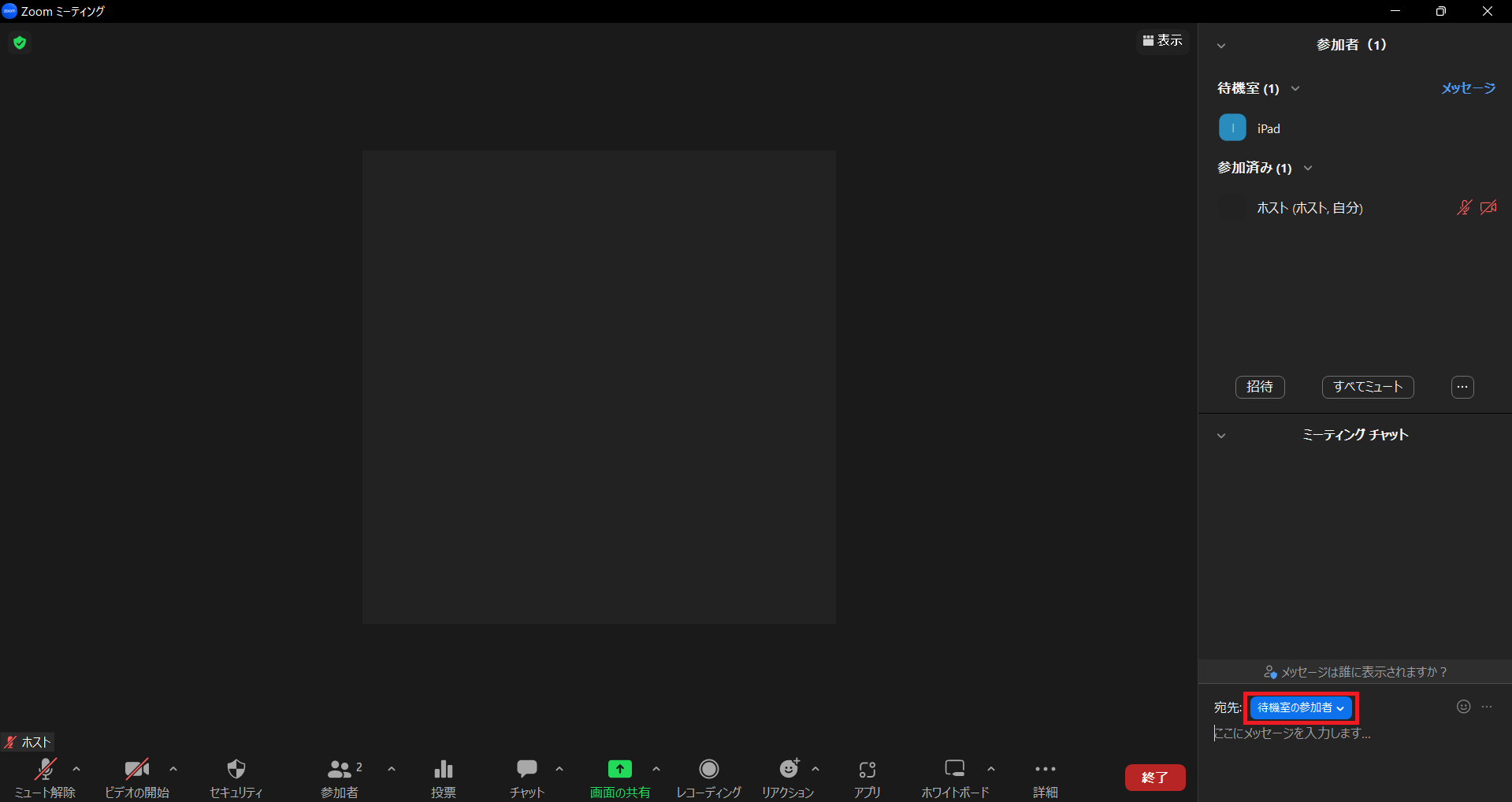
Task: Open the Reactions (リアクション) smiley icon
Action: (788, 769)
